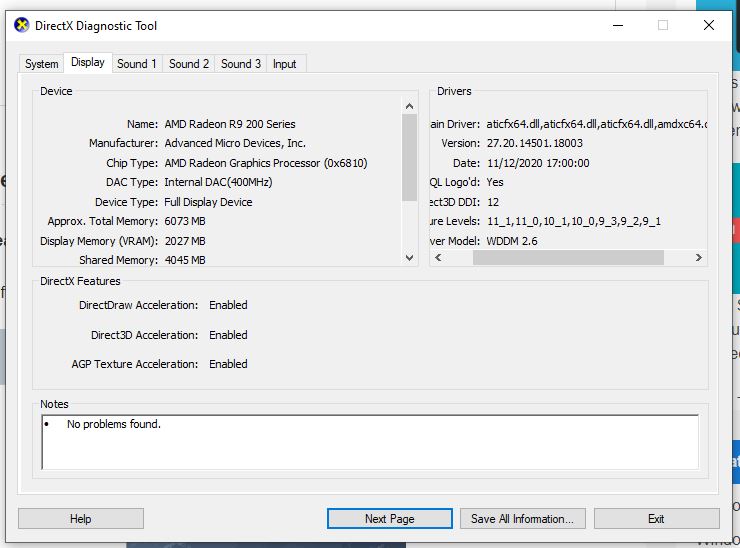Select the Display tab
Image resolution: width=740 pixels, height=548 pixels.
(88, 62)
